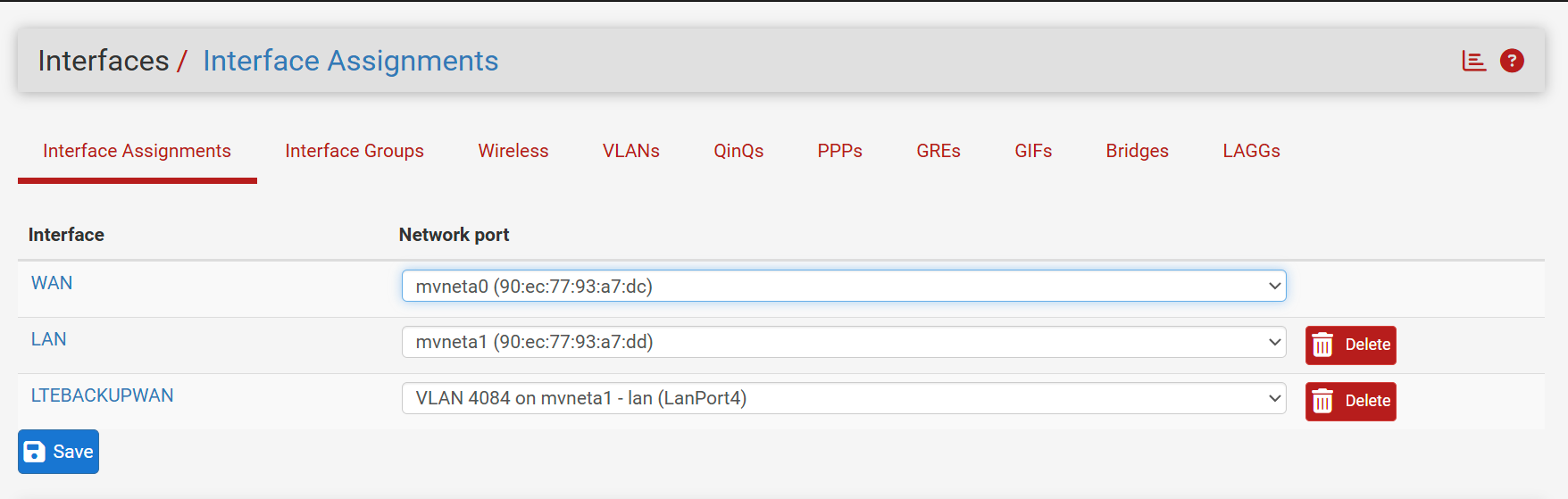Click trash icon in LAN Delete button
The height and width of the screenshot is (499, 1568).
click(x=1323, y=345)
